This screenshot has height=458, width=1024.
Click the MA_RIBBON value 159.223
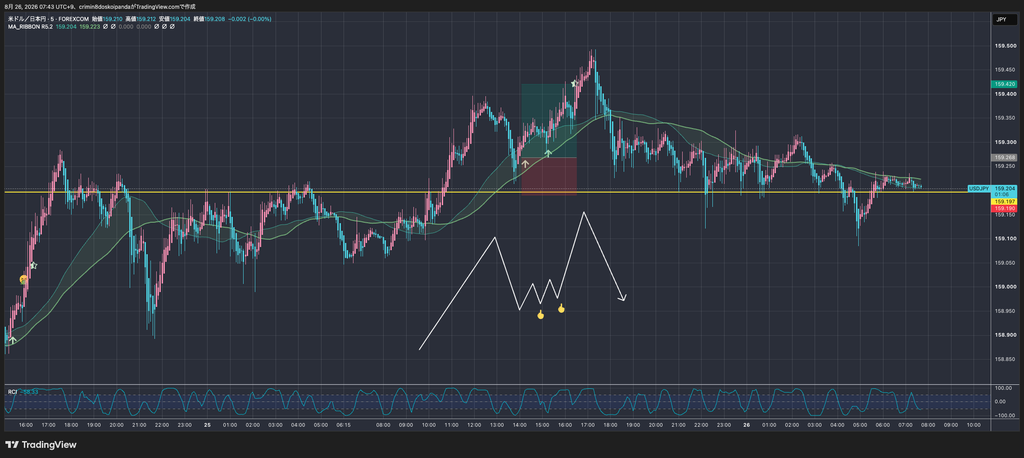tap(89, 27)
